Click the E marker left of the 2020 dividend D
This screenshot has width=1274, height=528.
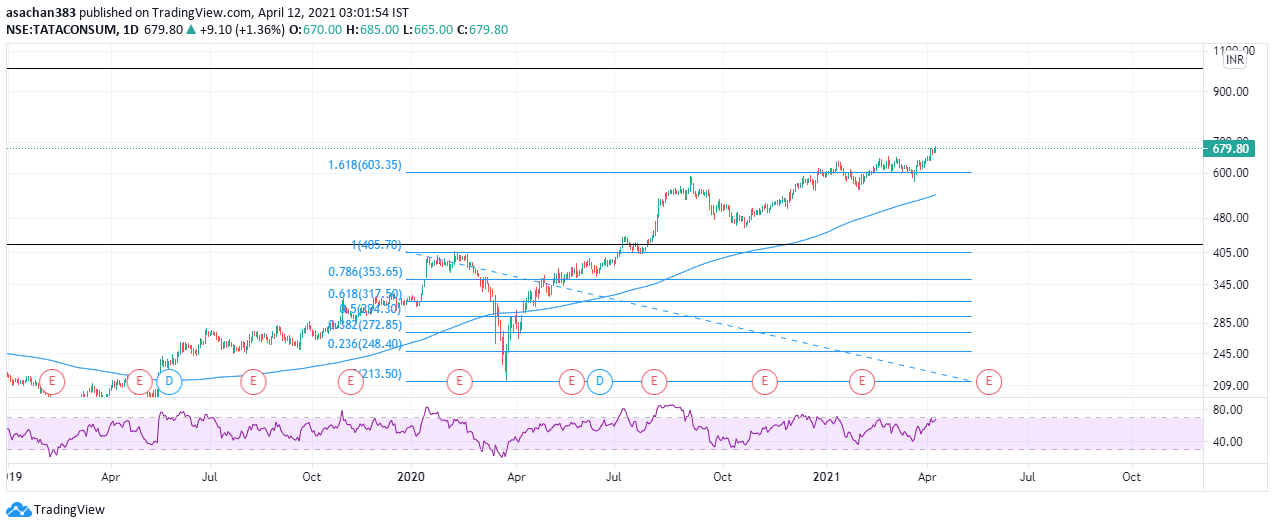click(x=571, y=381)
